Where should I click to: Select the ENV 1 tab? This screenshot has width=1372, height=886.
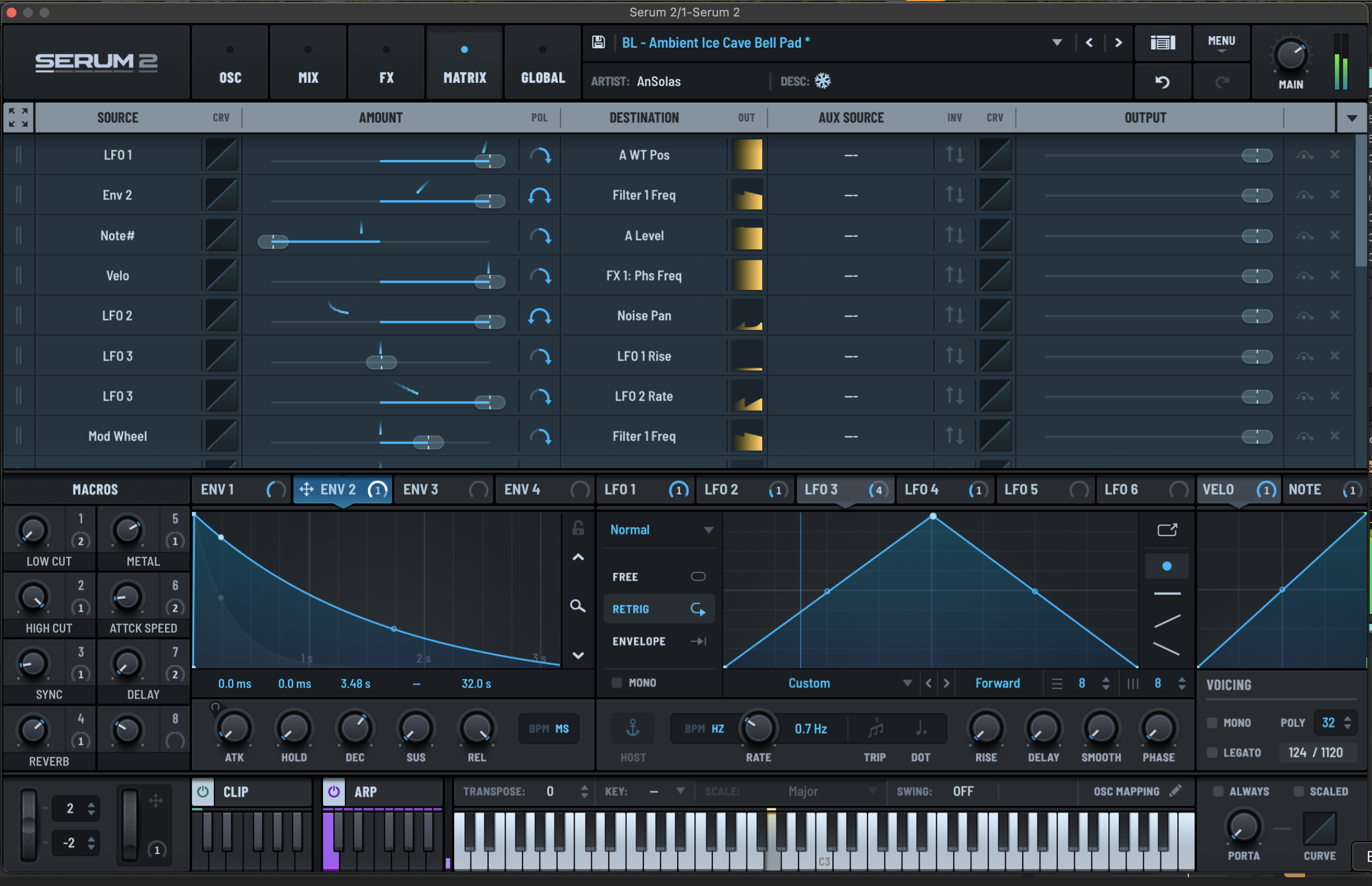pos(242,490)
